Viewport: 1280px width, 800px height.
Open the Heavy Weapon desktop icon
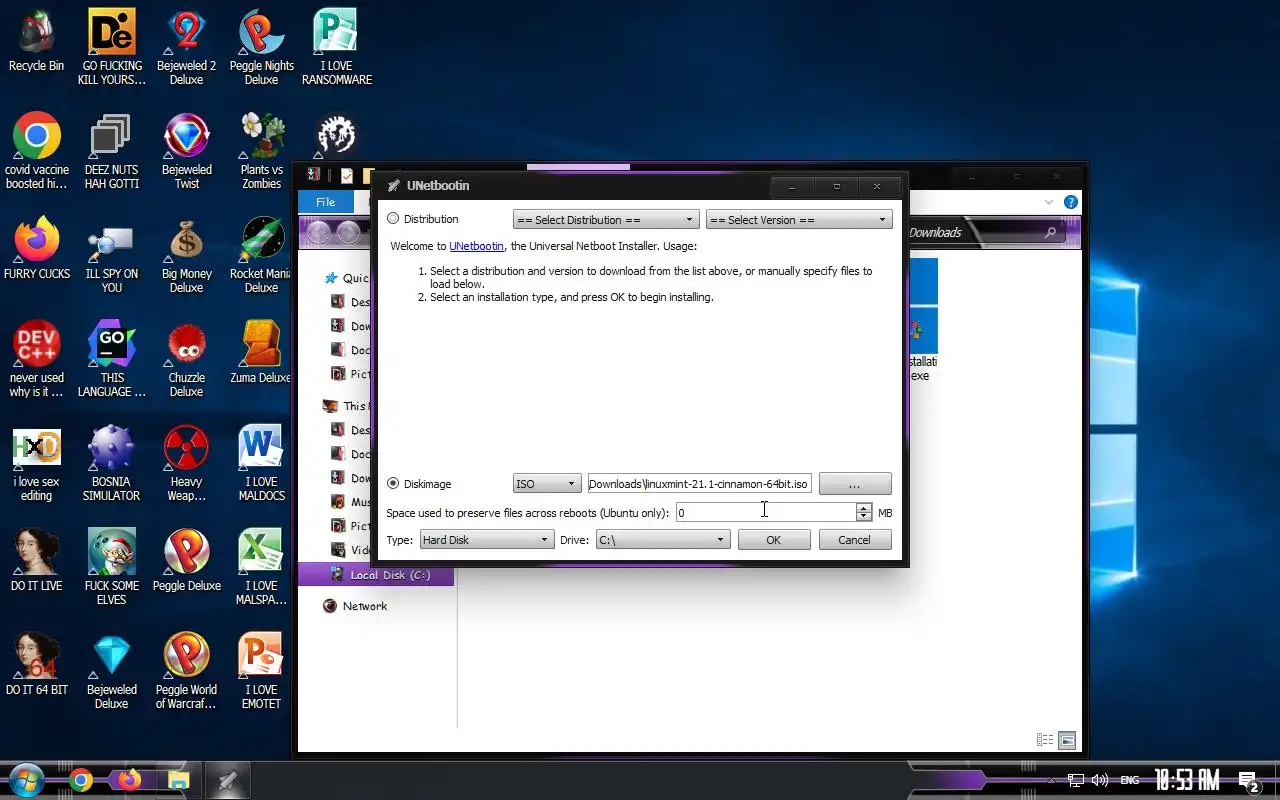coord(186,463)
